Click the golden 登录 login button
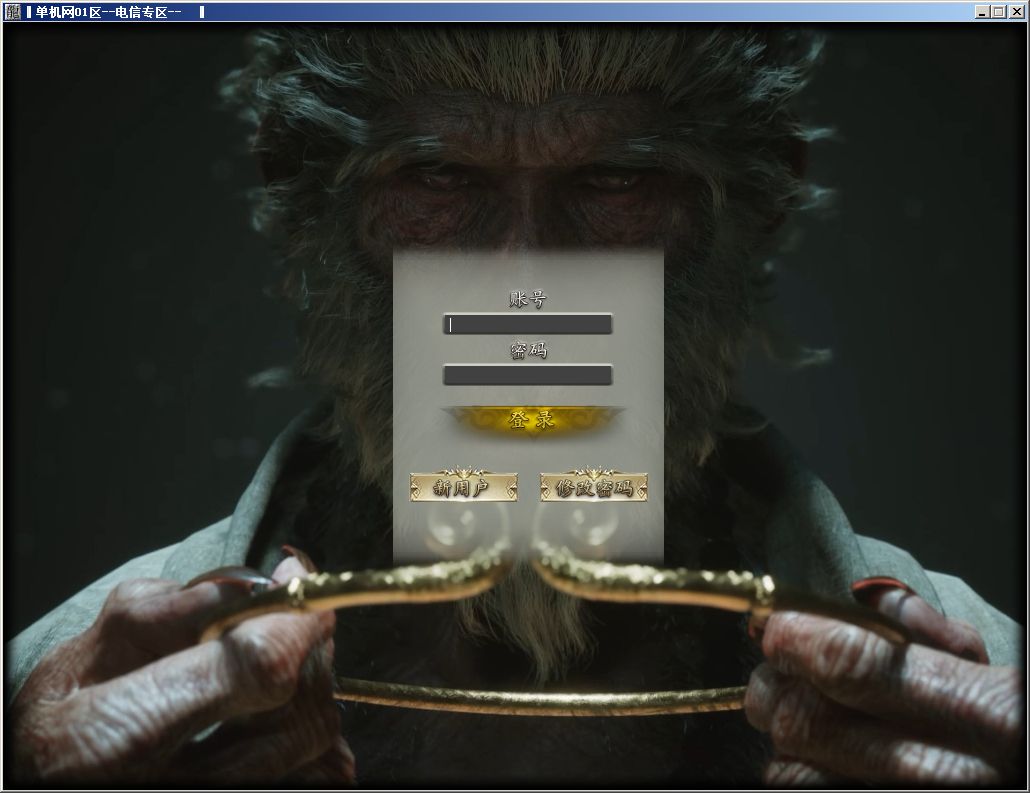 coord(530,421)
